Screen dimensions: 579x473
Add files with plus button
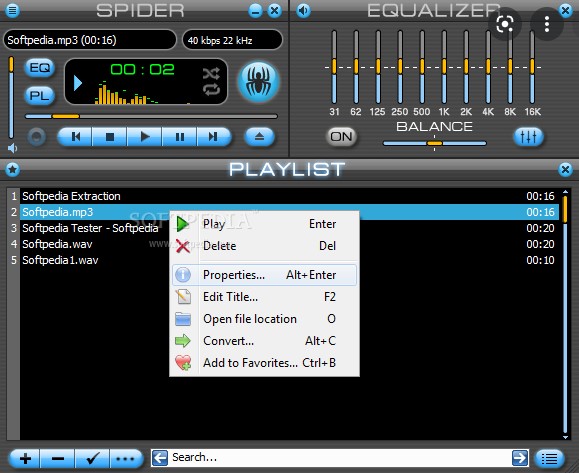click(25, 459)
